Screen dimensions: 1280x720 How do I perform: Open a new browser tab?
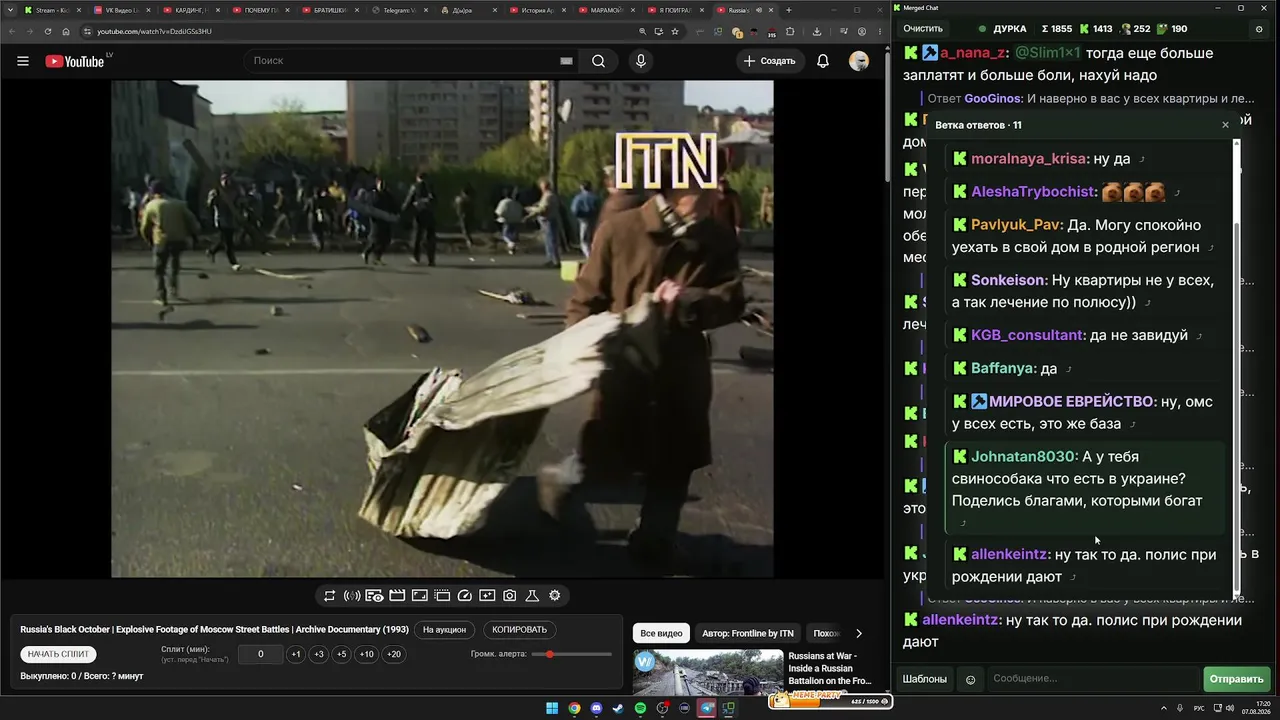coord(789,10)
